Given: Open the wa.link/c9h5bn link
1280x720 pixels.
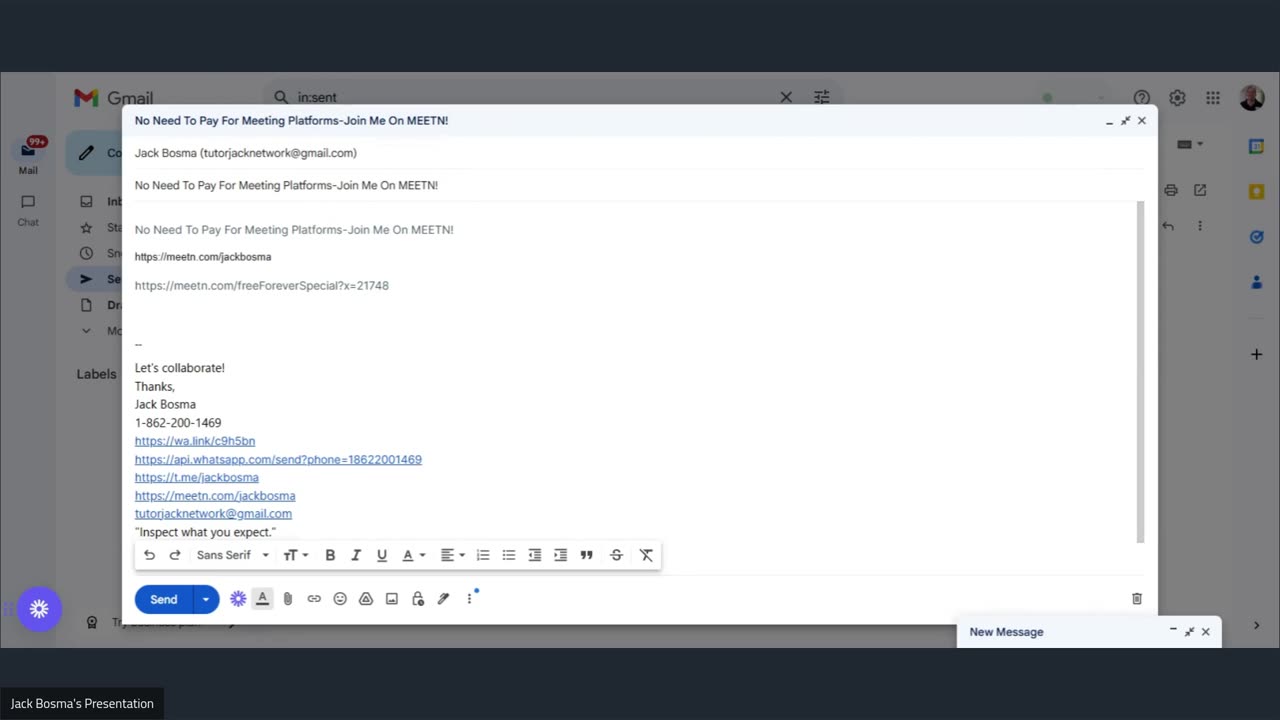Looking at the screenshot, I should coord(195,441).
